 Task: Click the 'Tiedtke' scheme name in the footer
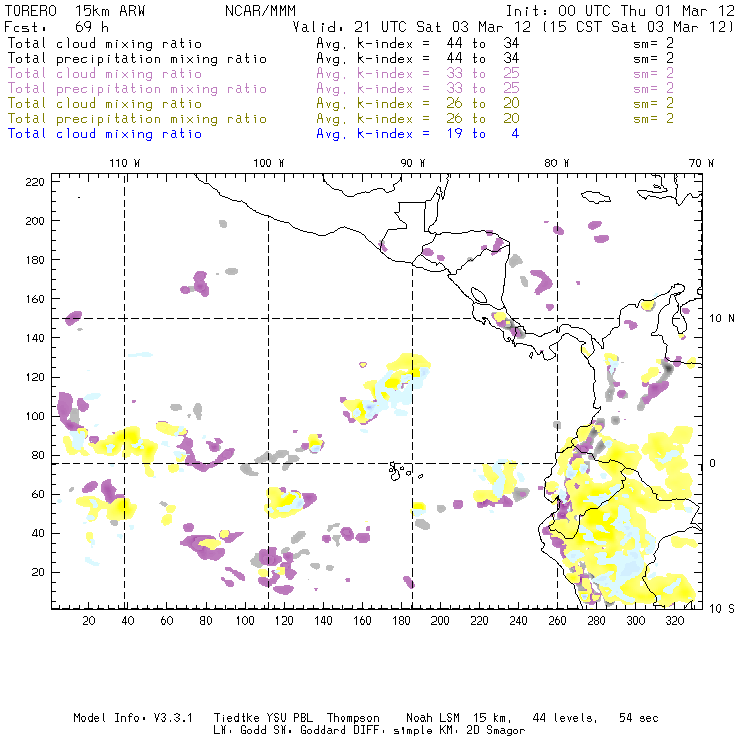[236, 718]
